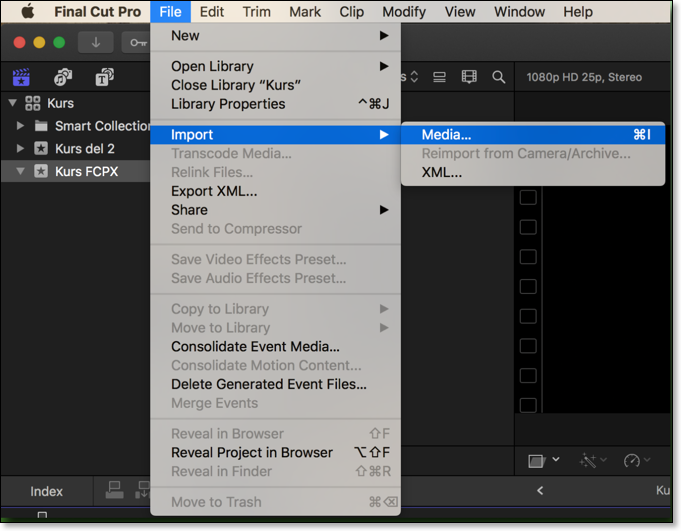Choose Close Library "Kurs"

coord(275,85)
